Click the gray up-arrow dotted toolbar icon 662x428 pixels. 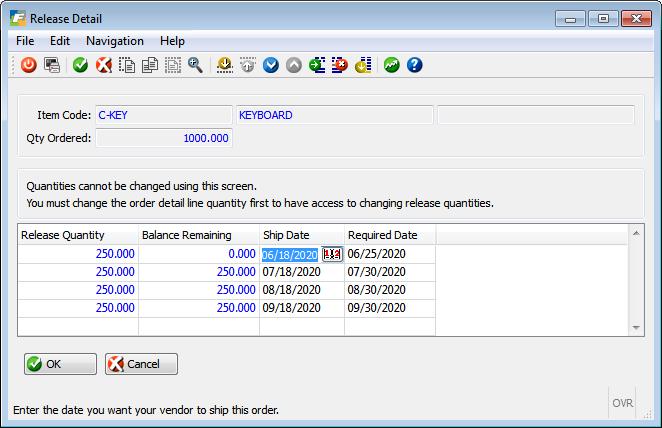248,65
